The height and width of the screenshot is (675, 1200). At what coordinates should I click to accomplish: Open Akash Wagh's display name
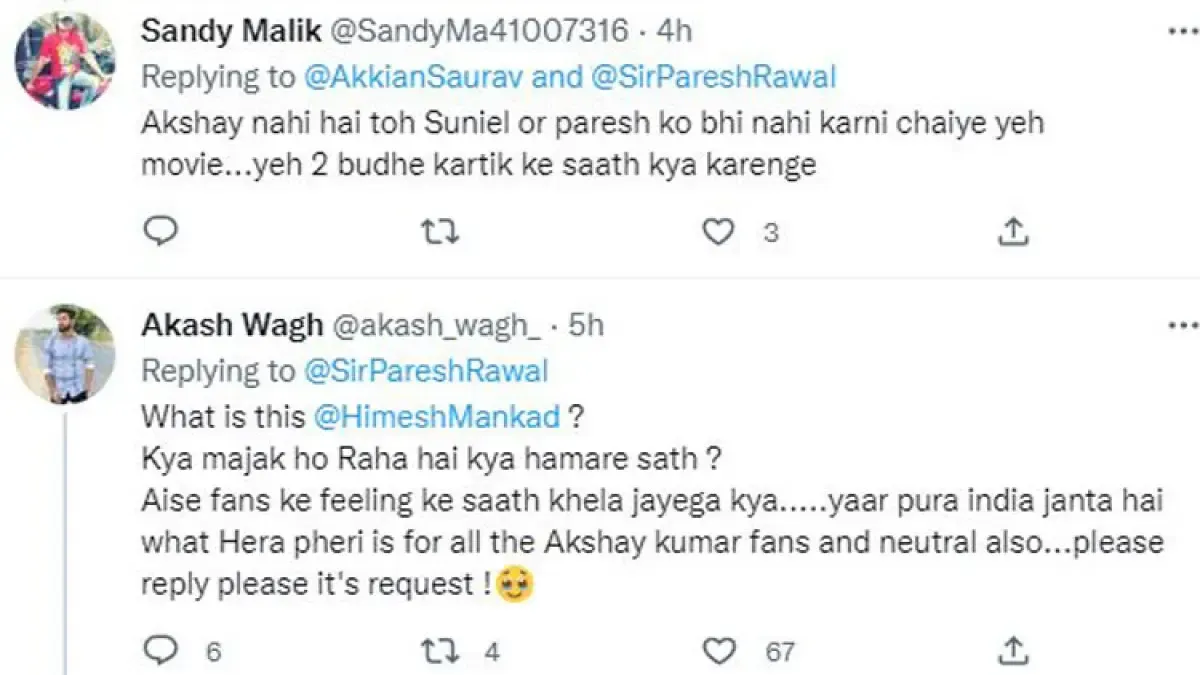click(x=232, y=325)
